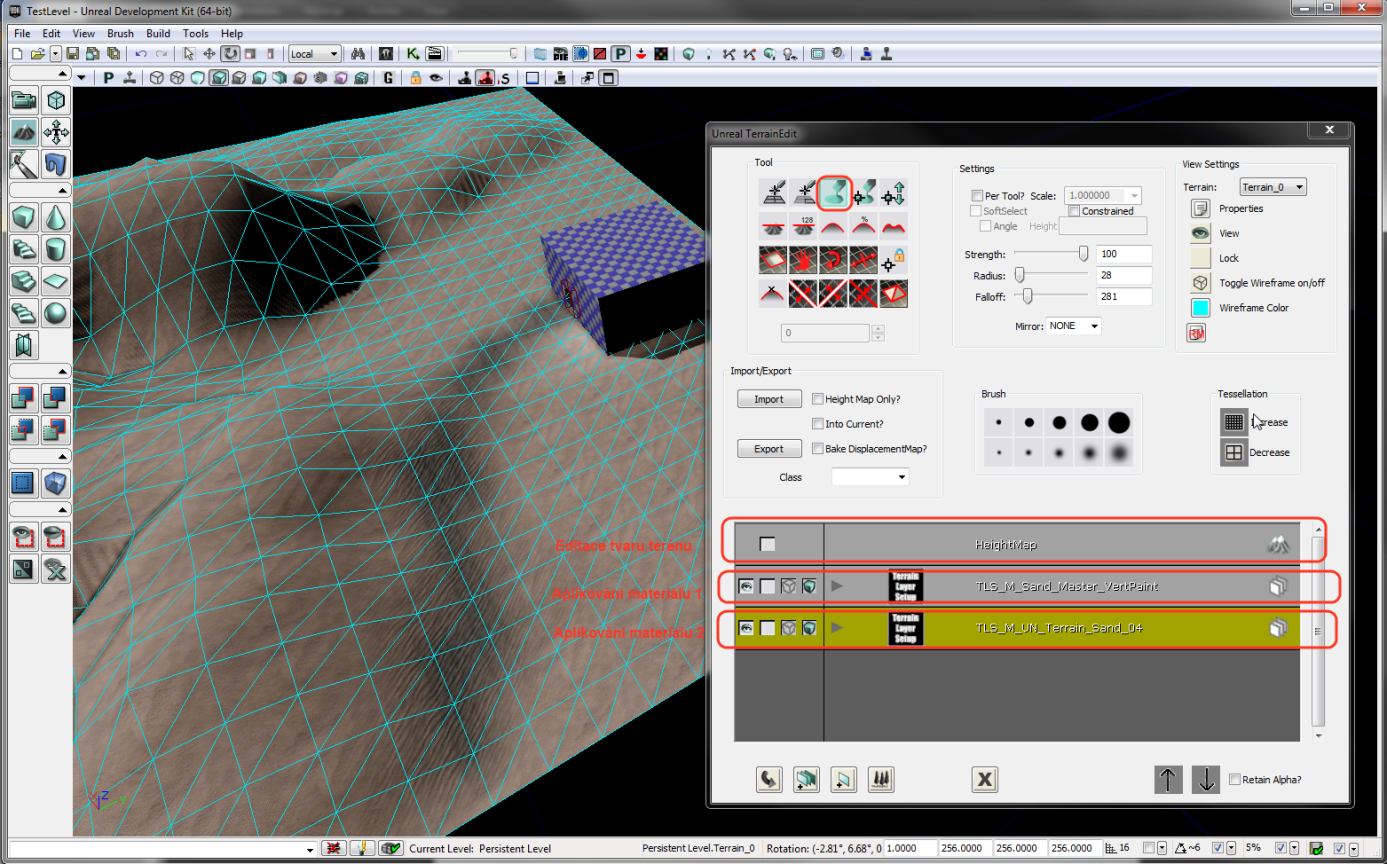
Task: Move selected layer up with arrow button
Action: click(x=1168, y=780)
